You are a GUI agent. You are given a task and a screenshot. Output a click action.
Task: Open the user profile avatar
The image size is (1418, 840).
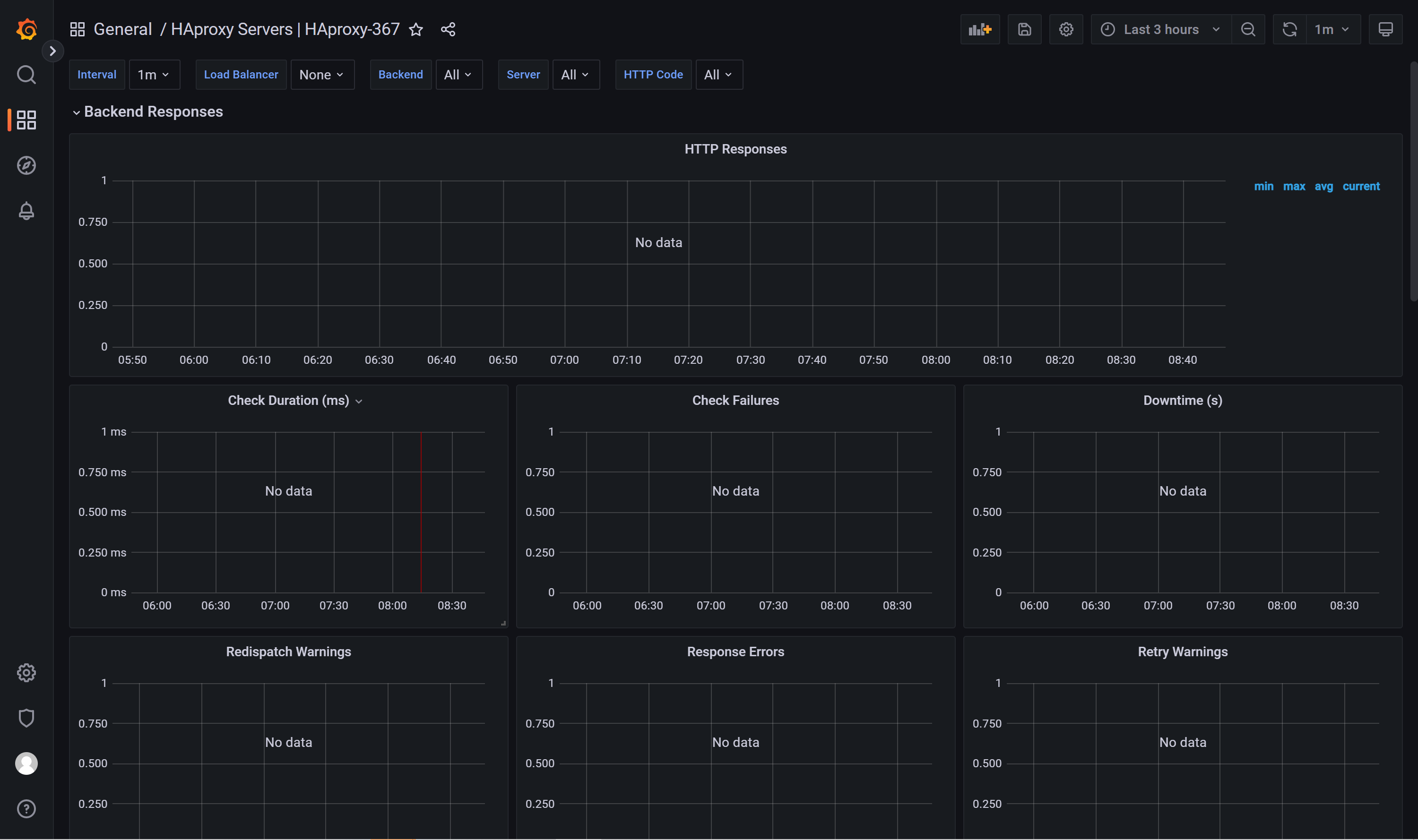click(x=26, y=763)
